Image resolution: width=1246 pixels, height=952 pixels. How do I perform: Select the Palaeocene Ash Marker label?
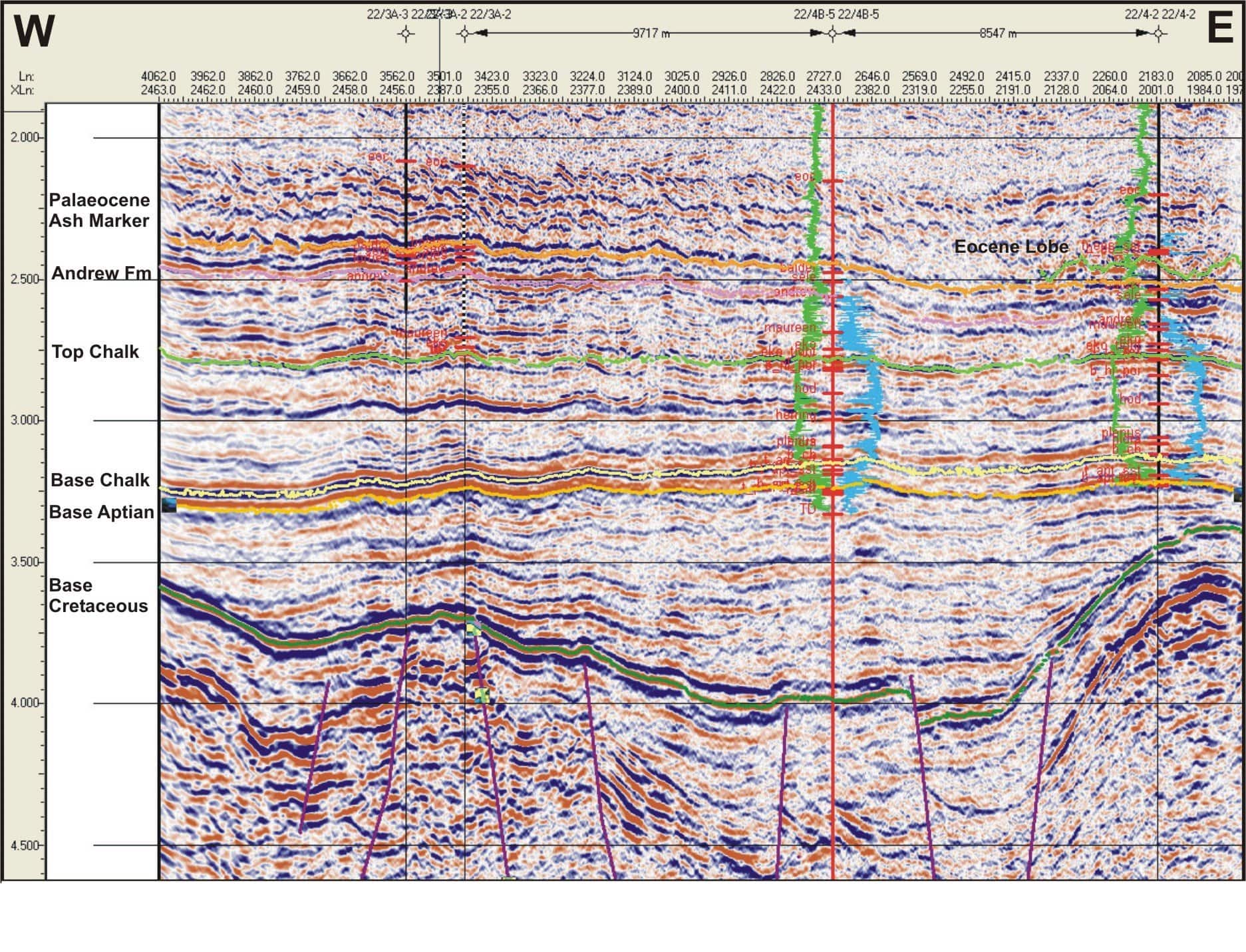[x=99, y=210]
